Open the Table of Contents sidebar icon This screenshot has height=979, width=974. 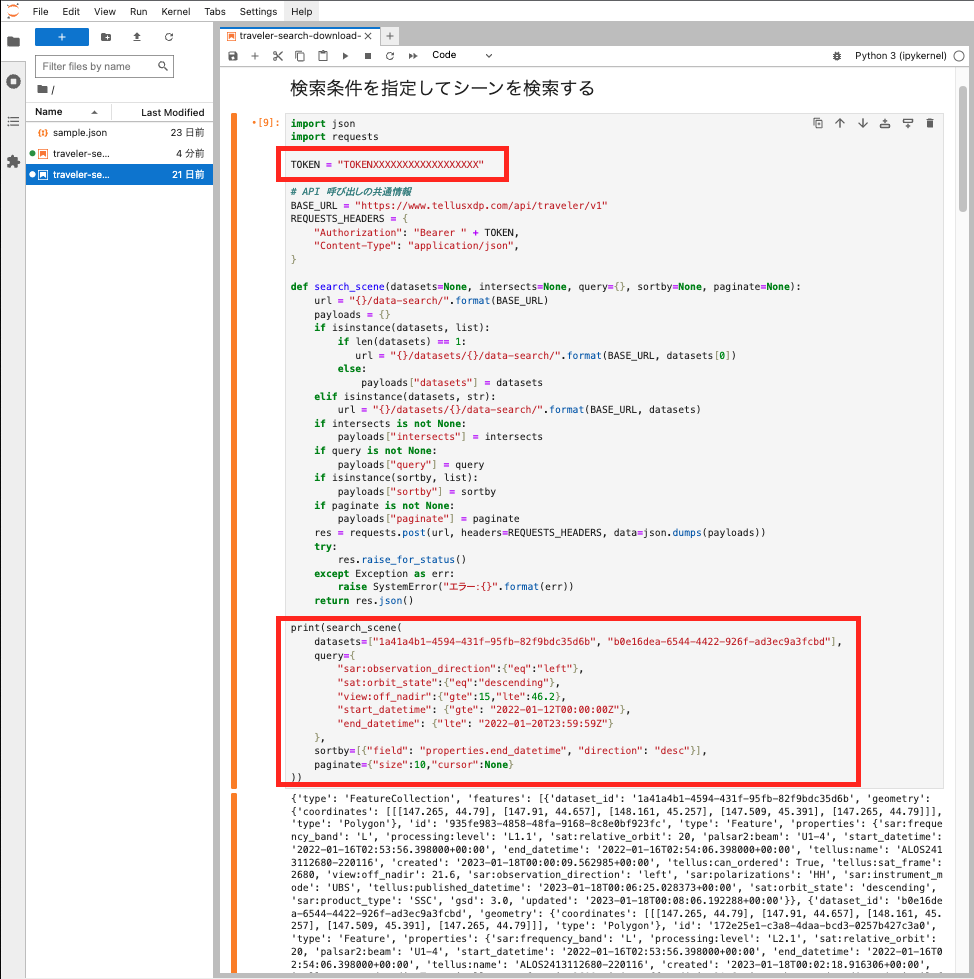[x=13, y=122]
